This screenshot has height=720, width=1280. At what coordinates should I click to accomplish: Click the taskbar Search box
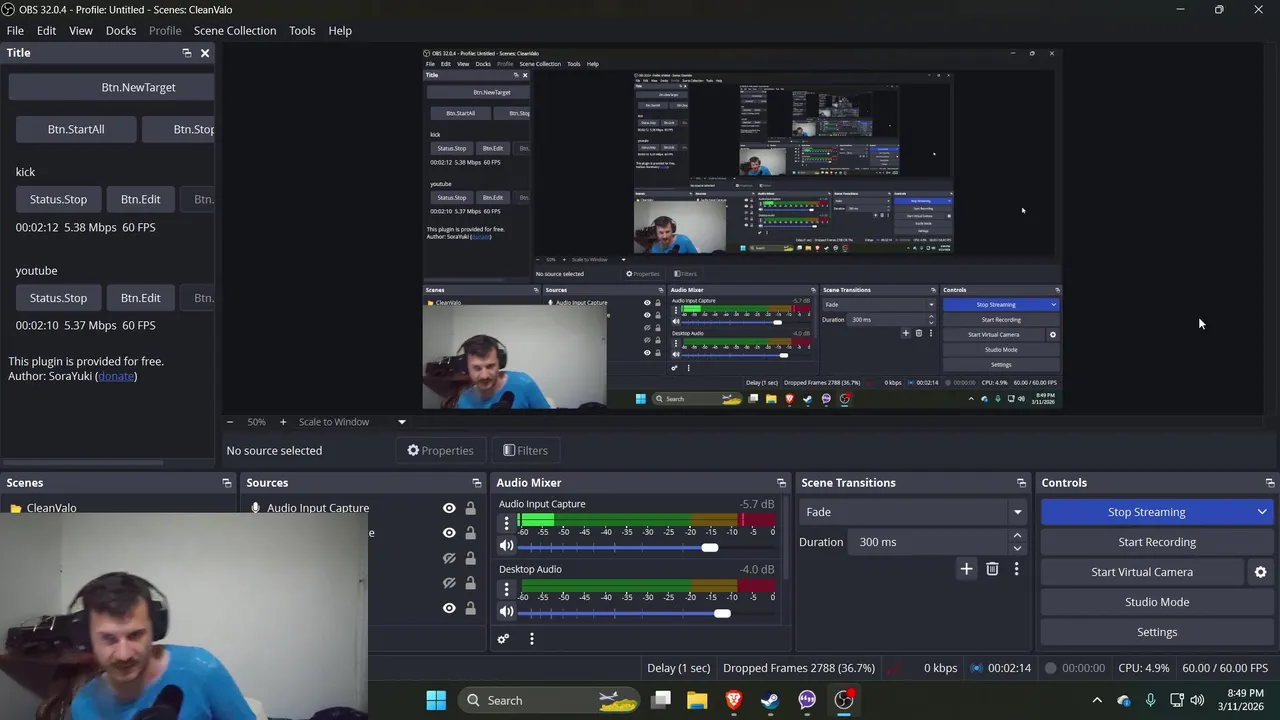[550, 700]
